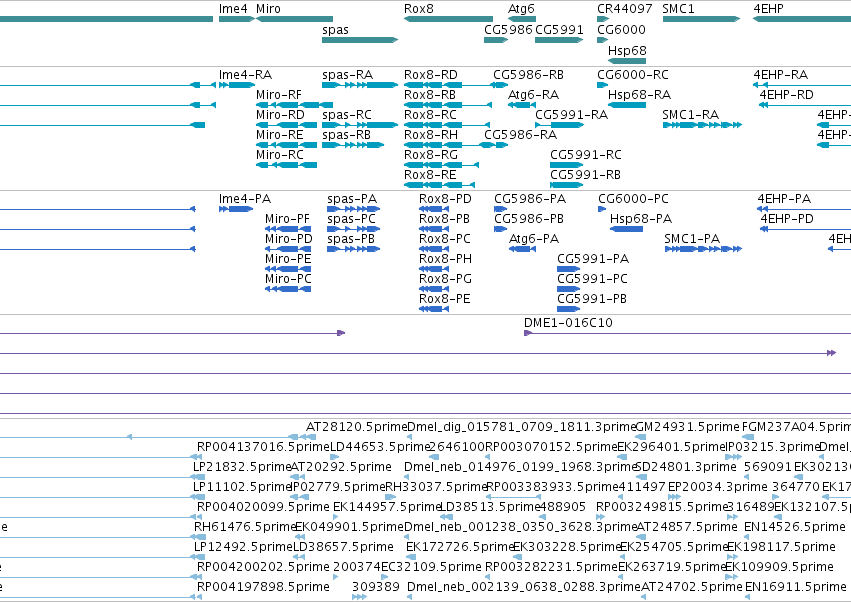
Task: Select the CG5991 gene bar
Action: coord(559,40)
